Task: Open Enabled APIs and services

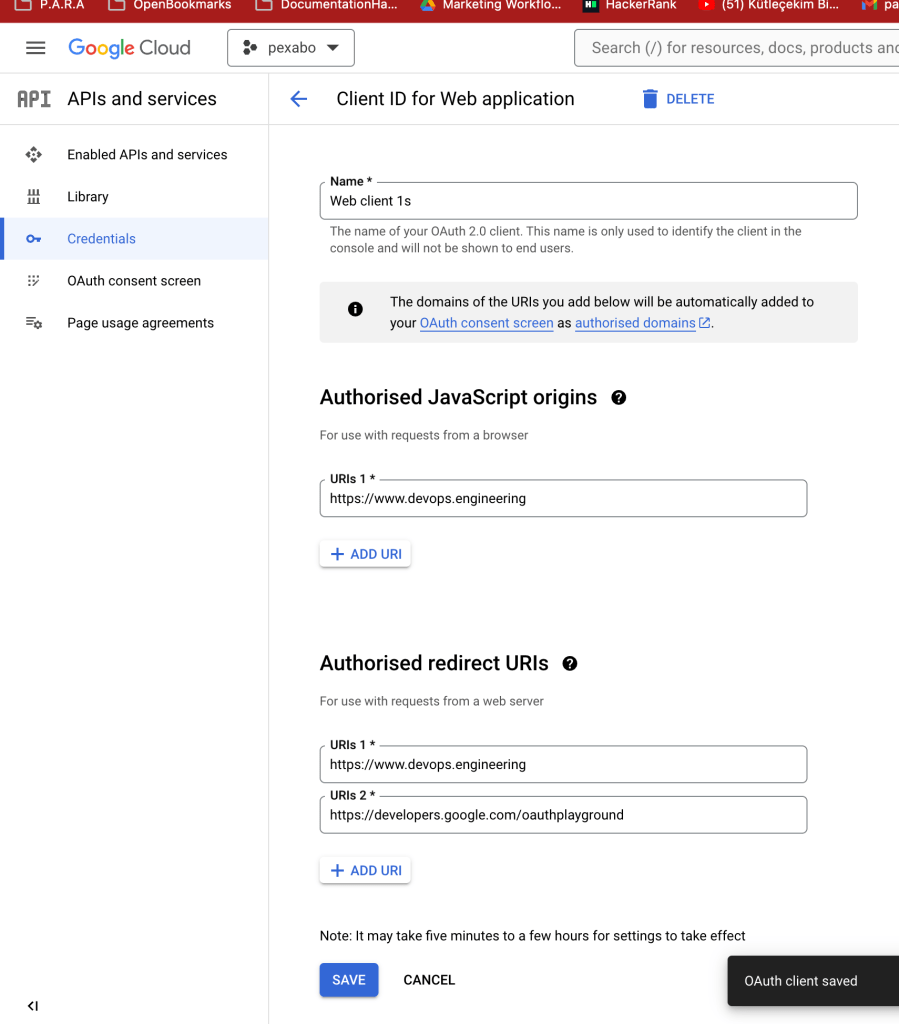Action: [x=134, y=155]
